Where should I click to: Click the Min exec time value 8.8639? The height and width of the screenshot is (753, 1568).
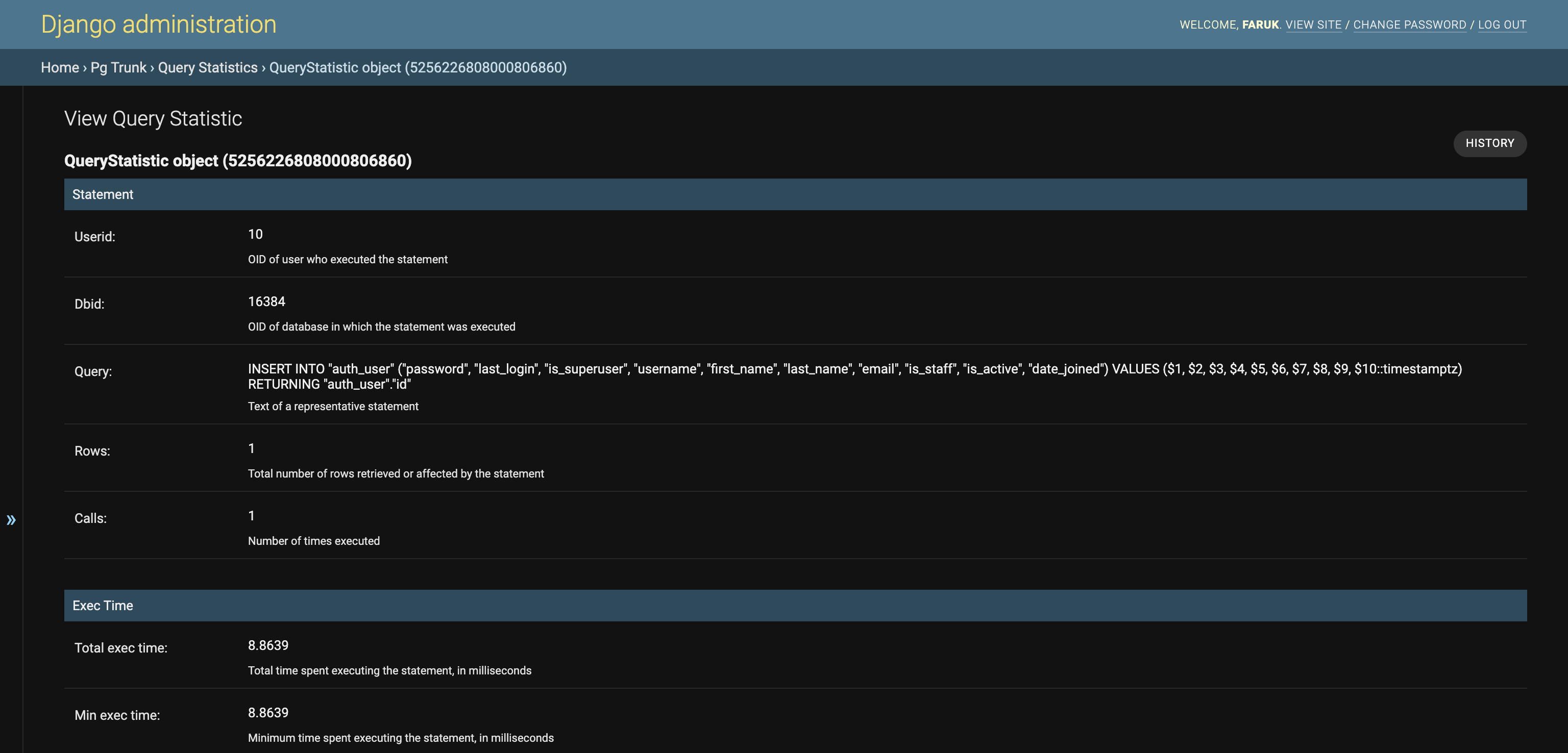point(268,712)
